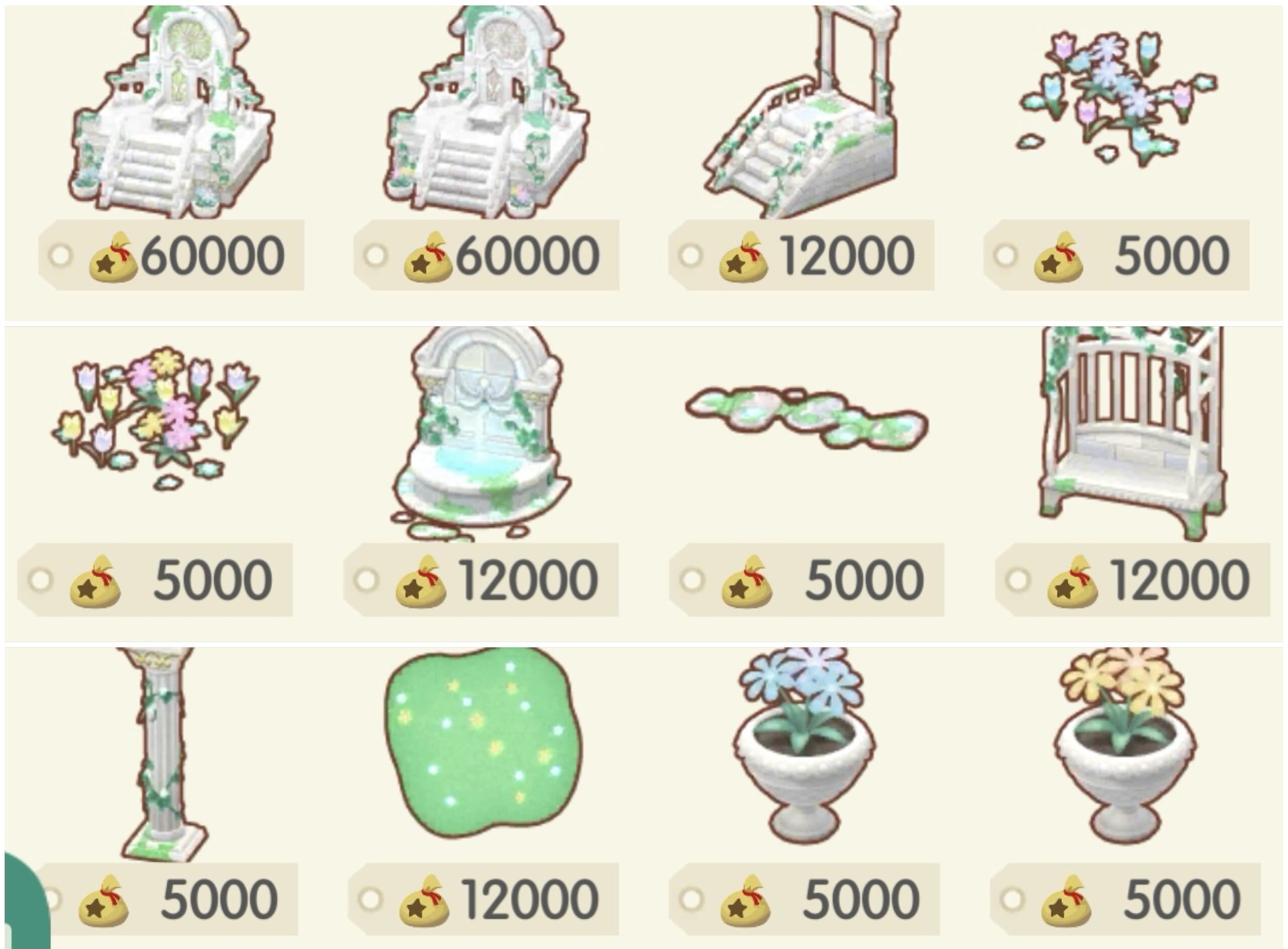This screenshot has height=949, width=1288.
Task: Click the 12000 price tag under the bench
Action: tap(1133, 580)
